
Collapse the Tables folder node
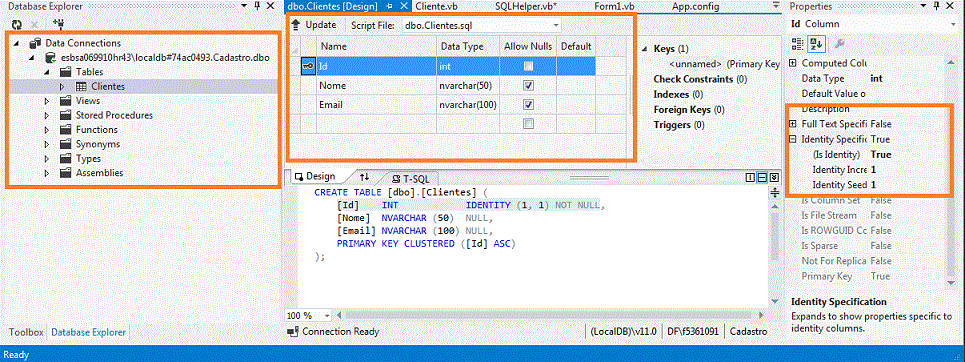point(47,73)
